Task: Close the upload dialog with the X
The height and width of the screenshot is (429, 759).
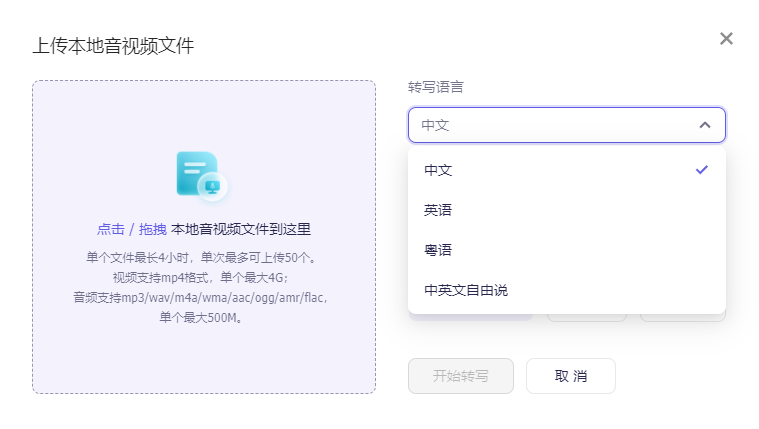Action: click(x=727, y=39)
